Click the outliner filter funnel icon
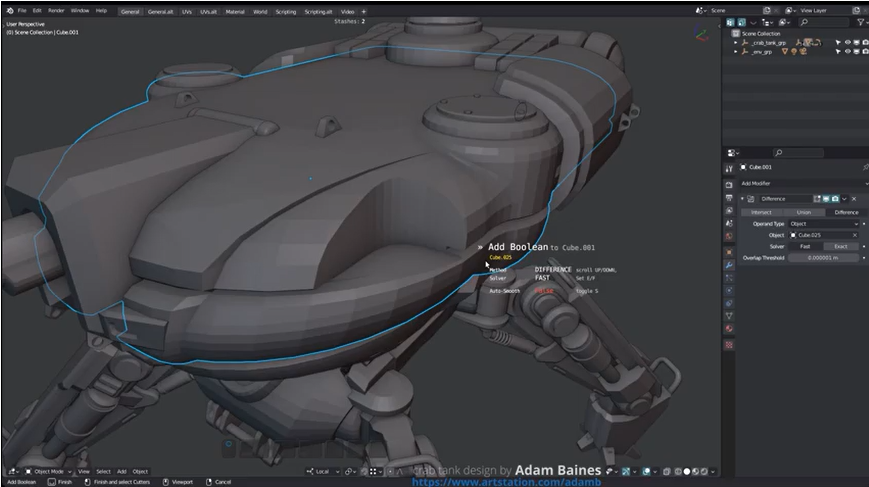The image size is (869, 487). [860, 22]
